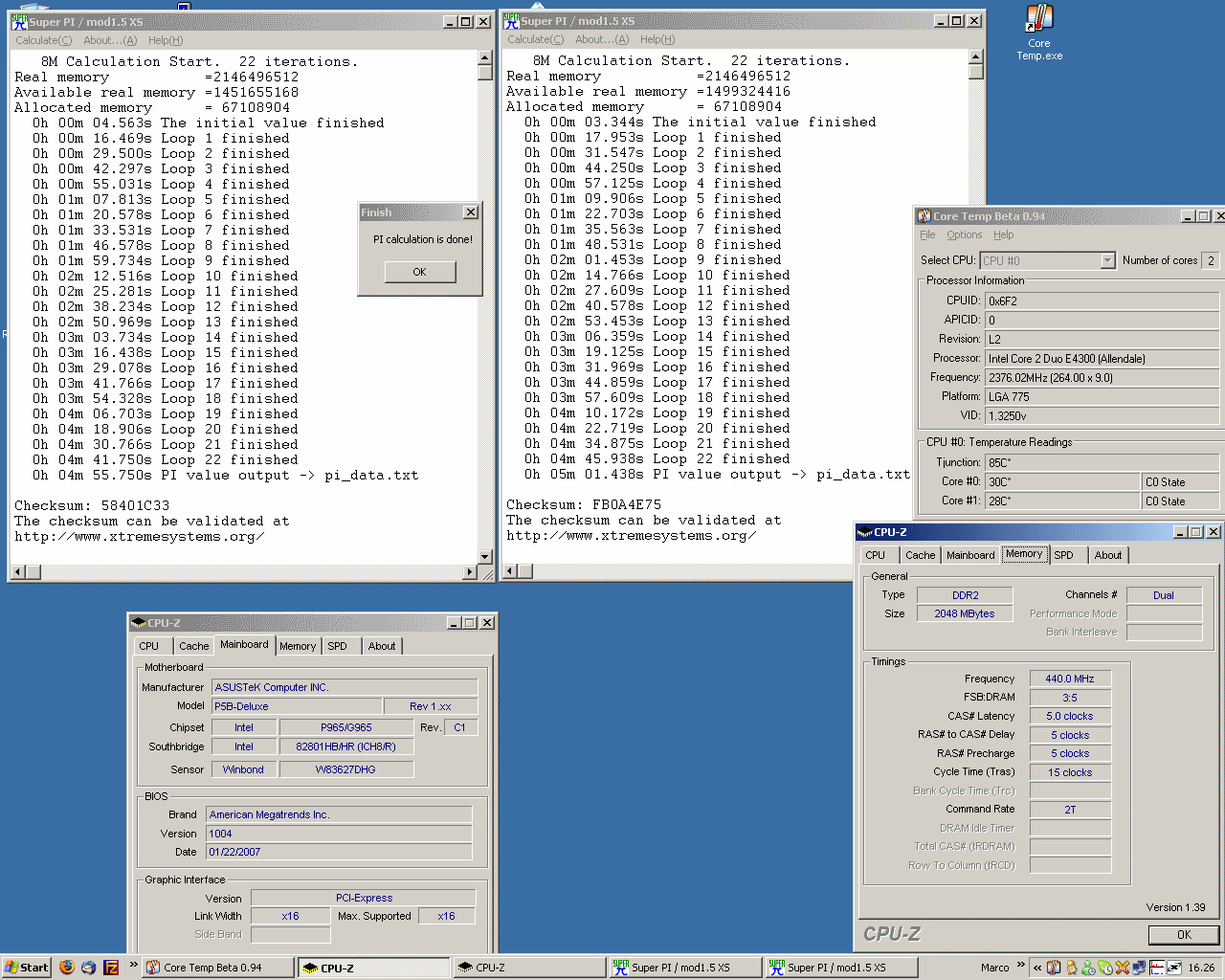Launch Thunderbird from the quick launch bar
Viewport: 1225px width, 980px height.
click(x=88, y=968)
